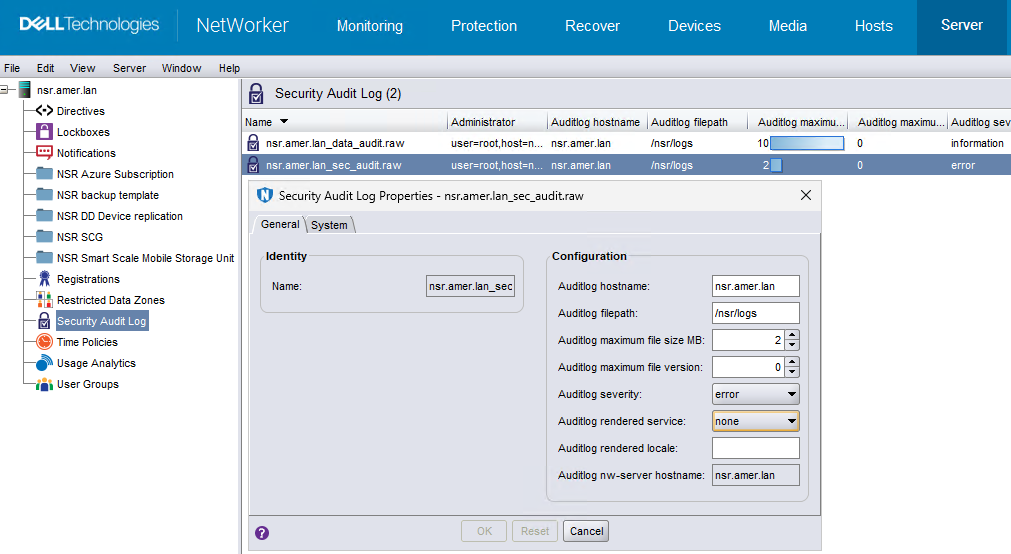Open the User Groups icon
This screenshot has height=554, width=1011.
tap(44, 384)
